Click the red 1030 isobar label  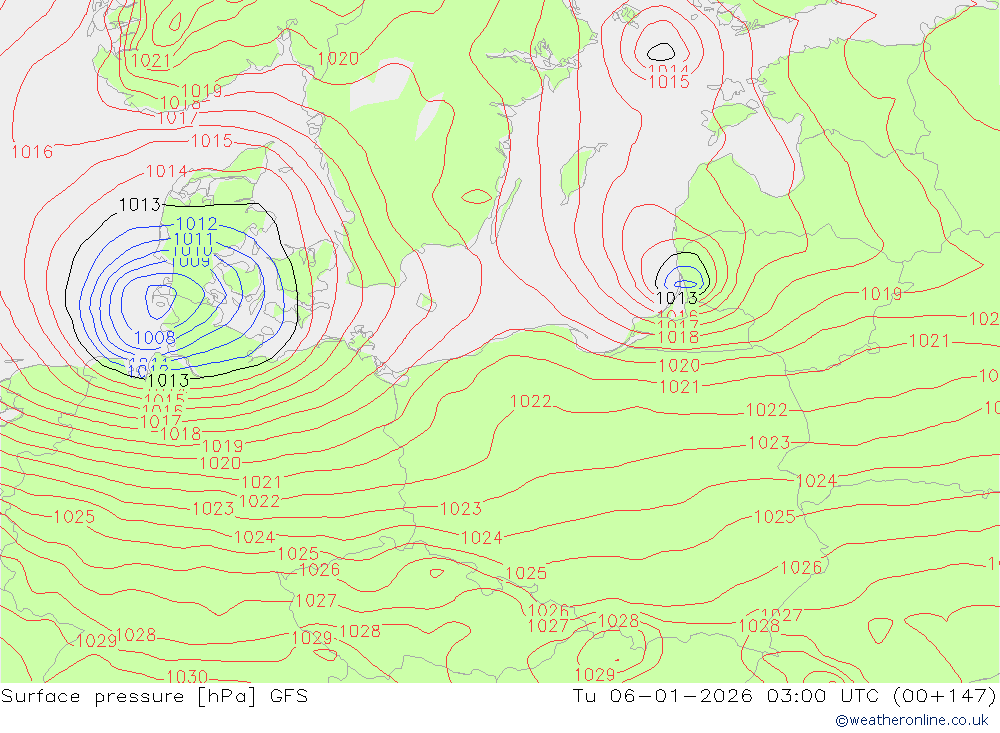click(x=187, y=676)
